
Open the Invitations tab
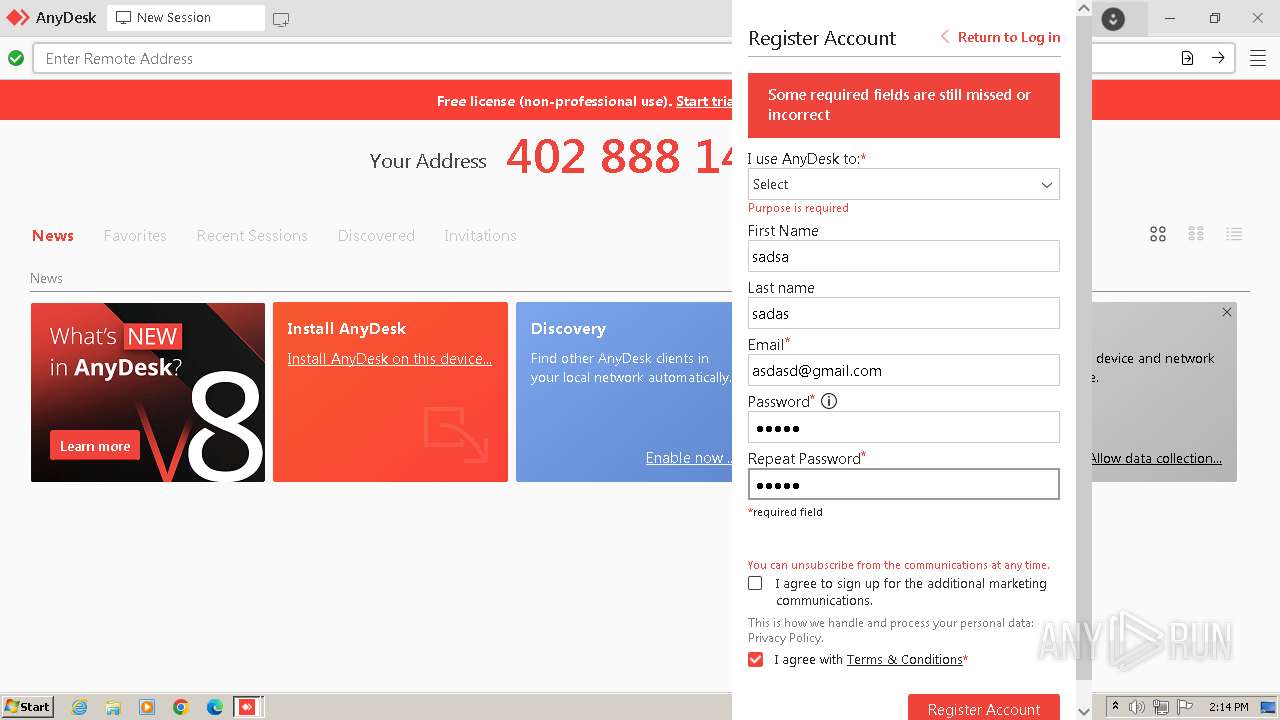coord(480,236)
